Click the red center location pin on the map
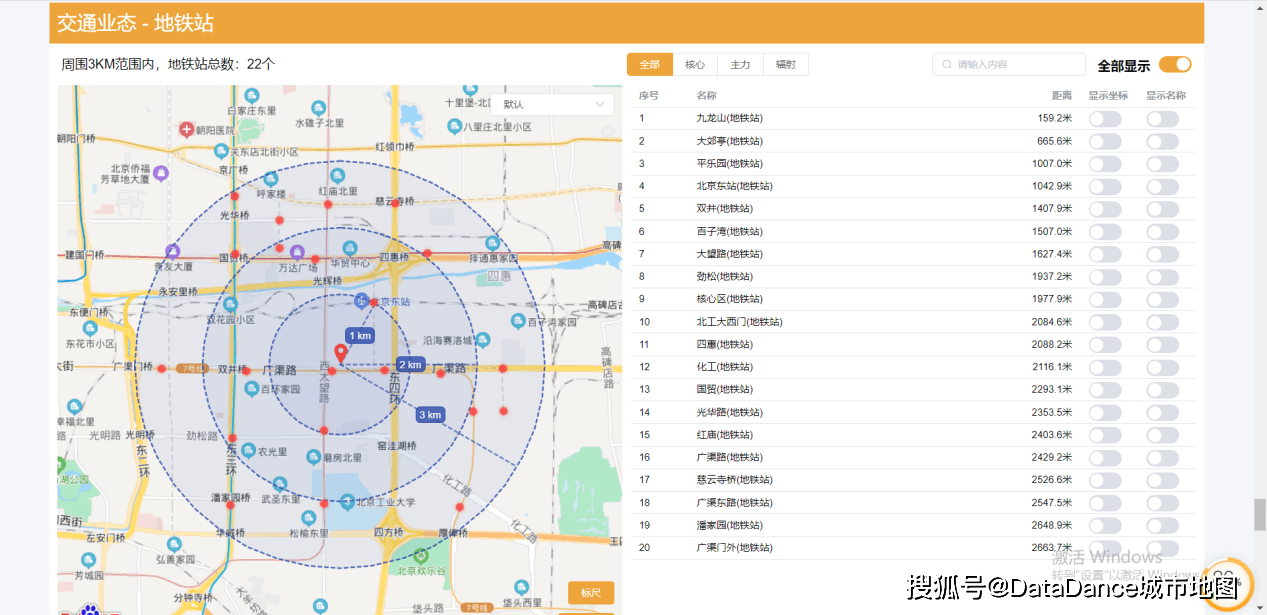Image resolution: width=1267 pixels, height=615 pixels. (341, 352)
